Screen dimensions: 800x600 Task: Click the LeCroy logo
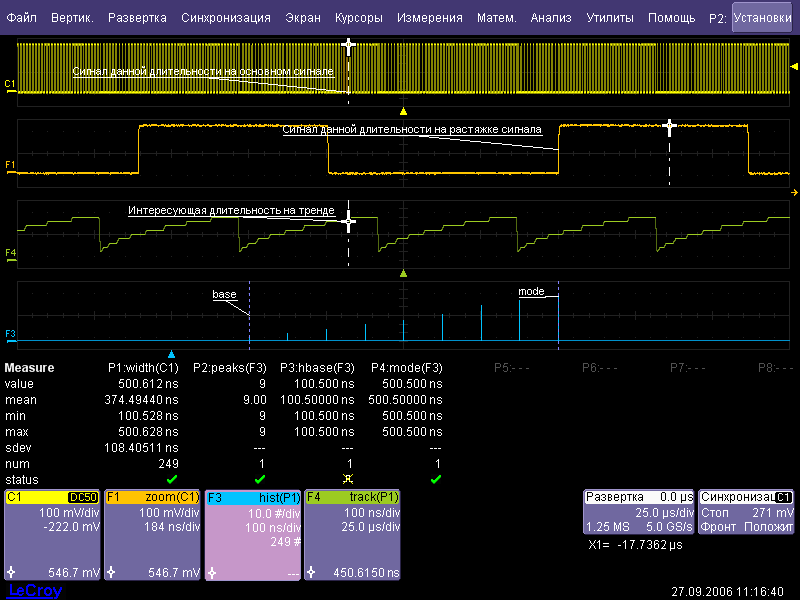(34, 591)
